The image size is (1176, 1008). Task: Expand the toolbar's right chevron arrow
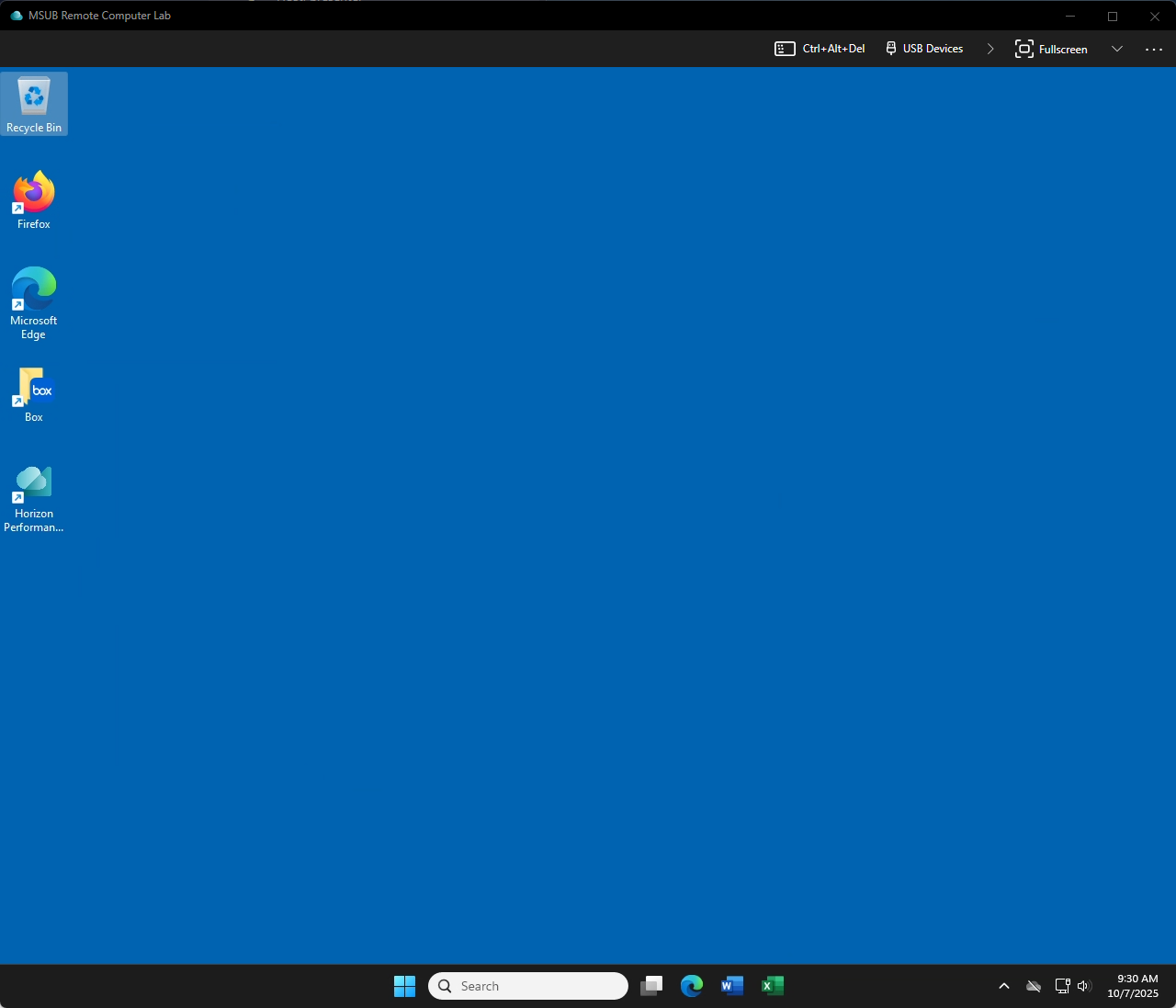pyautogui.click(x=990, y=49)
